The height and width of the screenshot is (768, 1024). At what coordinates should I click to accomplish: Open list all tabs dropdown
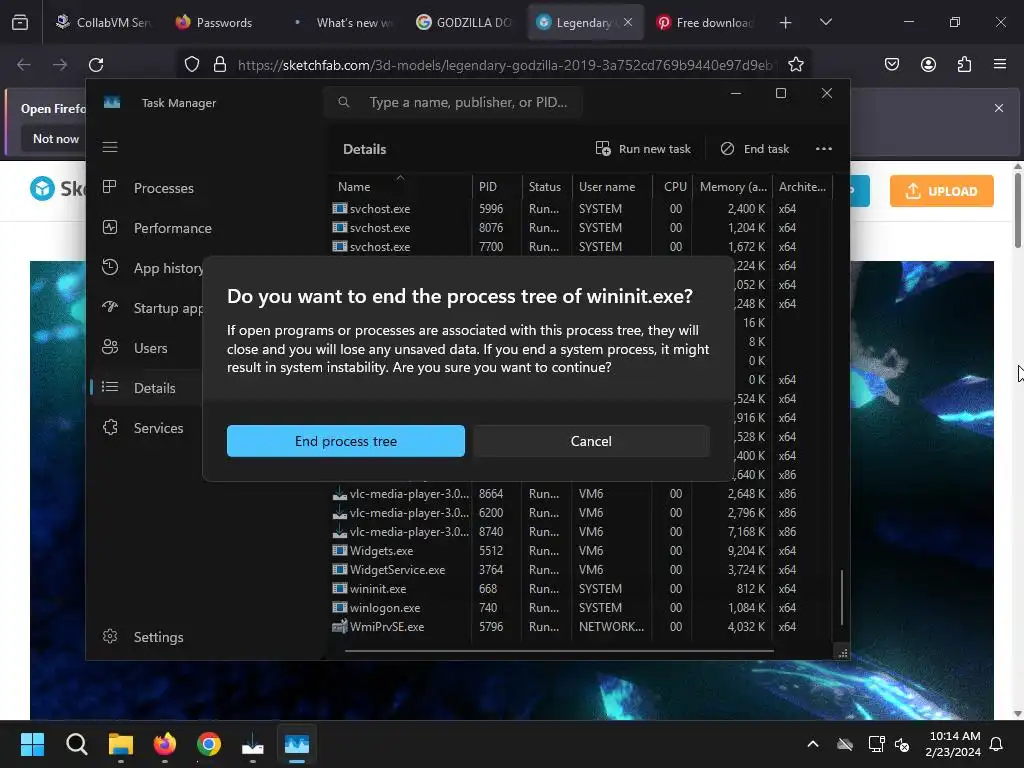tap(825, 22)
